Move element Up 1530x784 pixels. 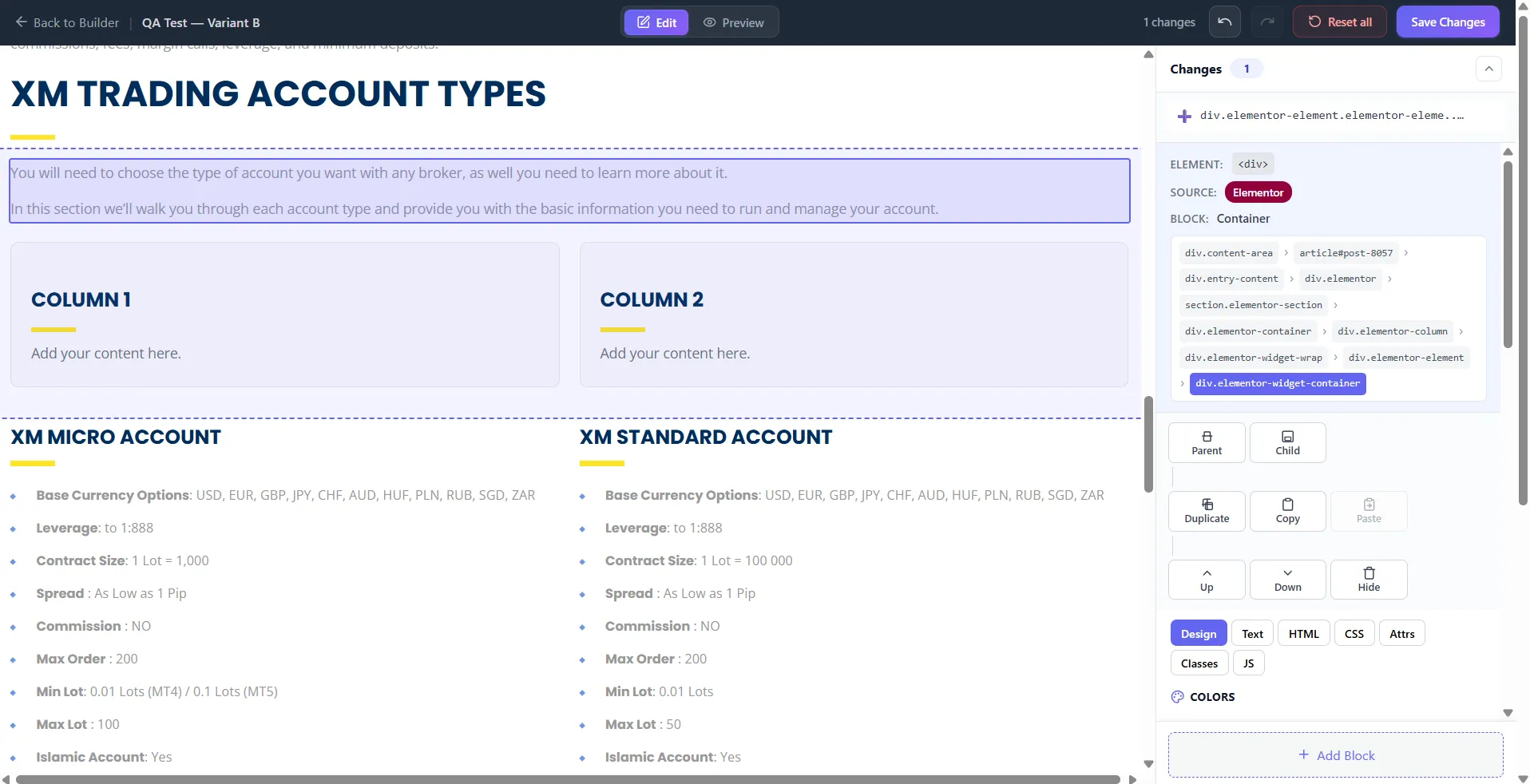1206,580
